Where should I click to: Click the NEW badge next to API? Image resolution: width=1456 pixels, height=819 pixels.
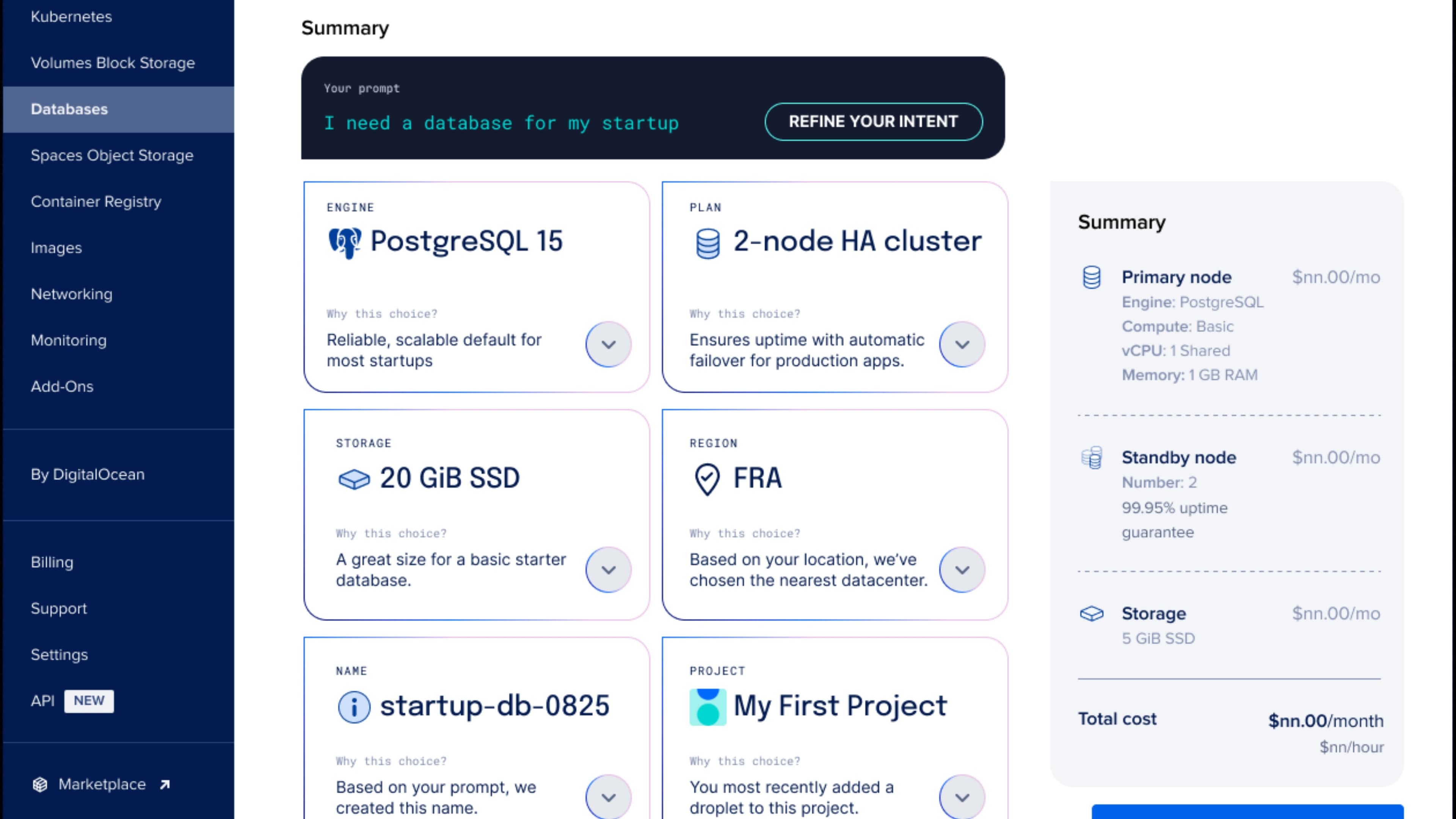point(89,701)
